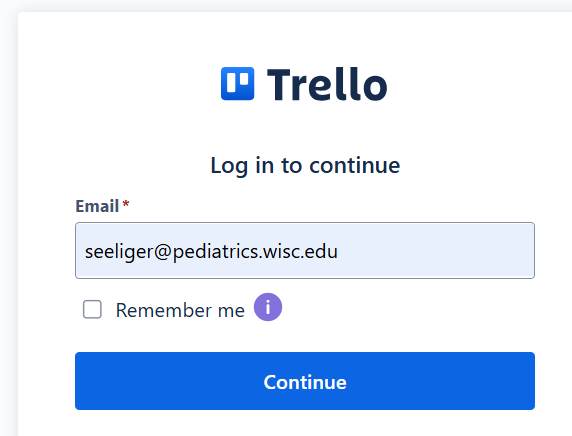572x436 pixels.
Task: Click the white letter i in info icon
Action: coord(268,307)
